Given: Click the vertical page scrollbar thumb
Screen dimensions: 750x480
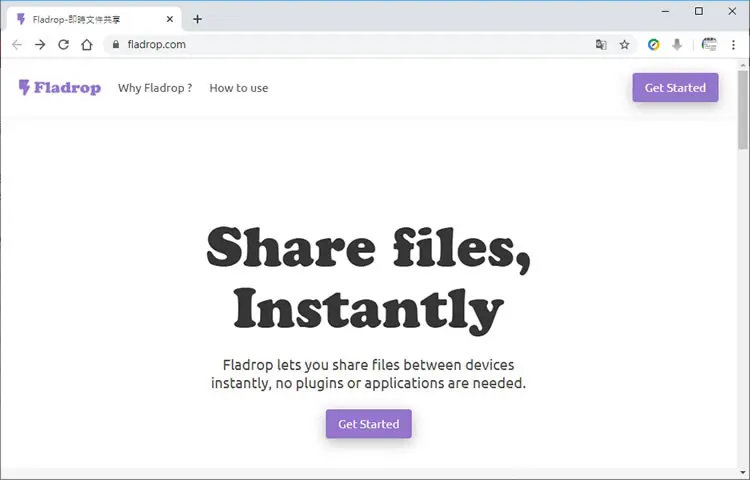Looking at the screenshot, I should 742,110.
